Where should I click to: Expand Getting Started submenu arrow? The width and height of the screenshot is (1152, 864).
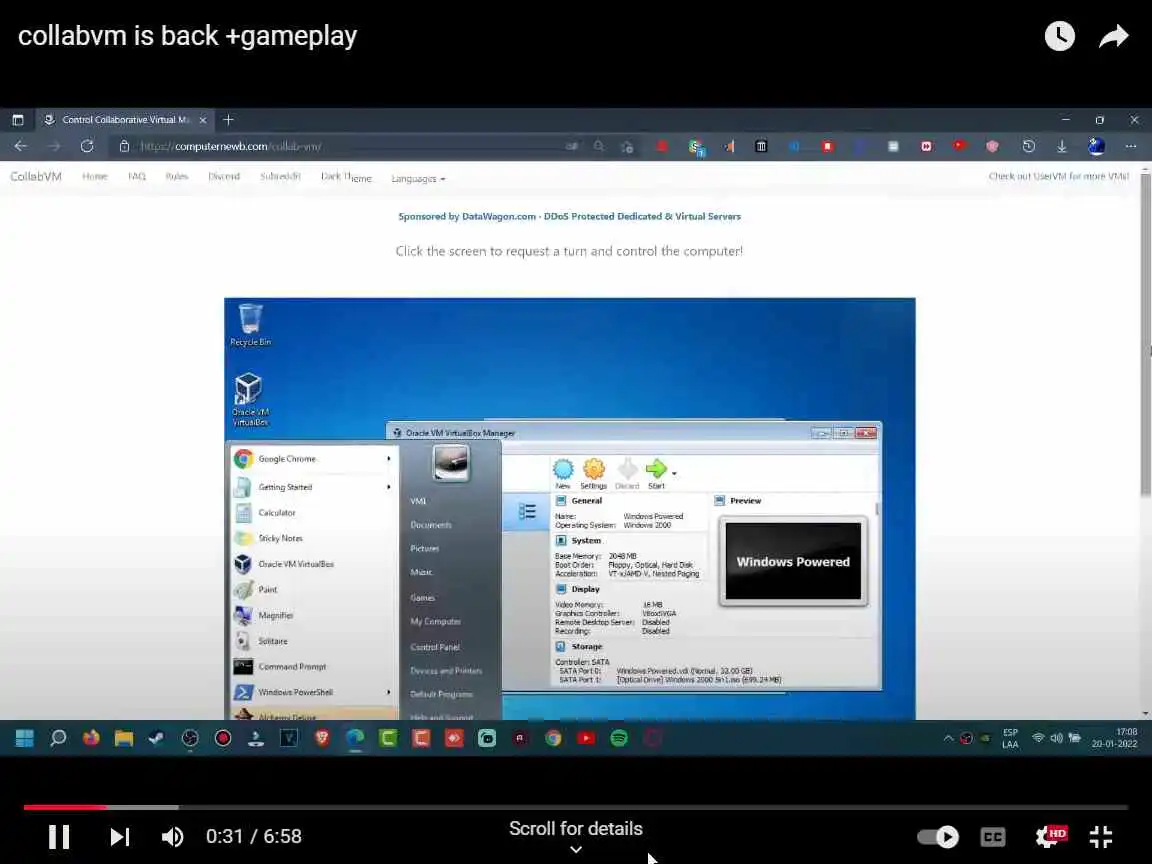pyautogui.click(x=389, y=486)
